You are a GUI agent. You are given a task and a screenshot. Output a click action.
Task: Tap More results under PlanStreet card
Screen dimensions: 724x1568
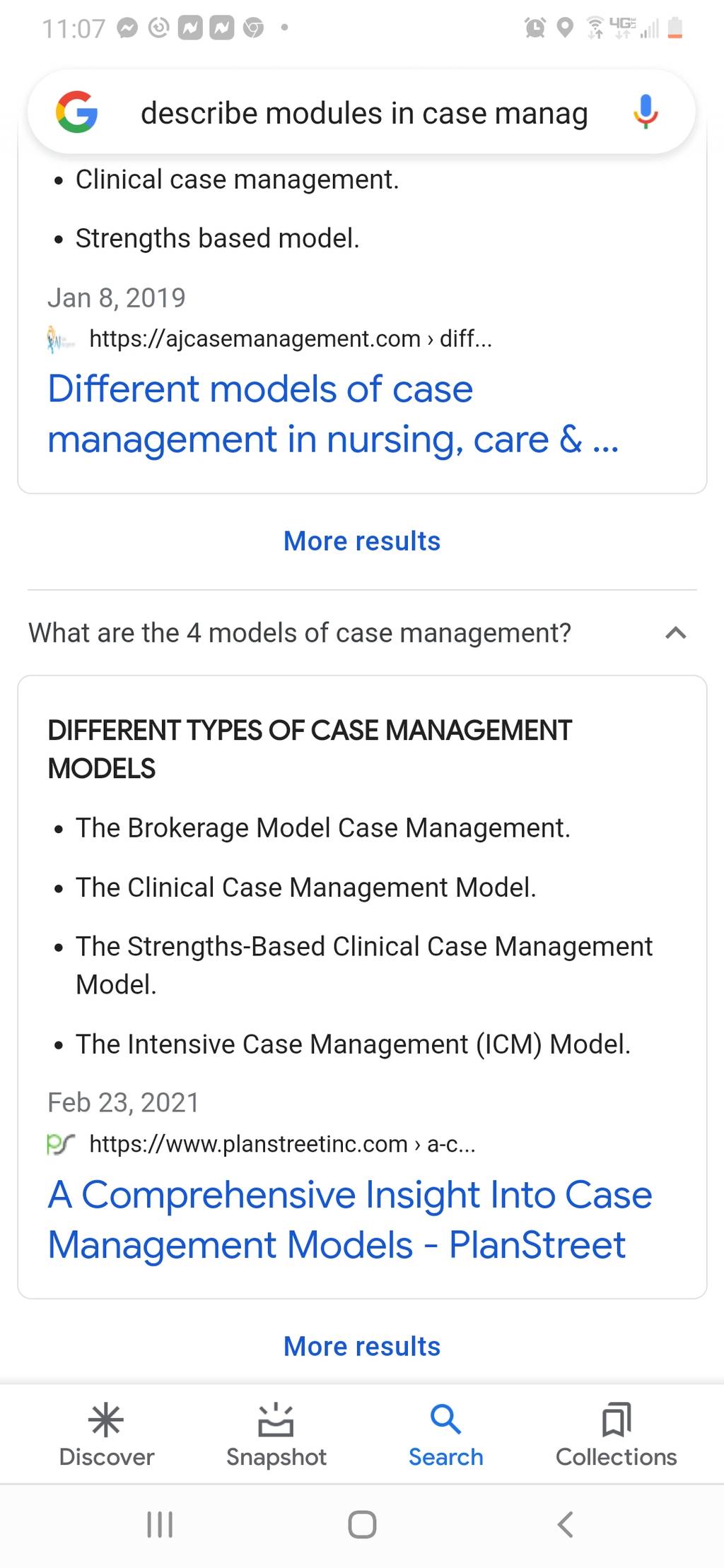[x=362, y=1347]
